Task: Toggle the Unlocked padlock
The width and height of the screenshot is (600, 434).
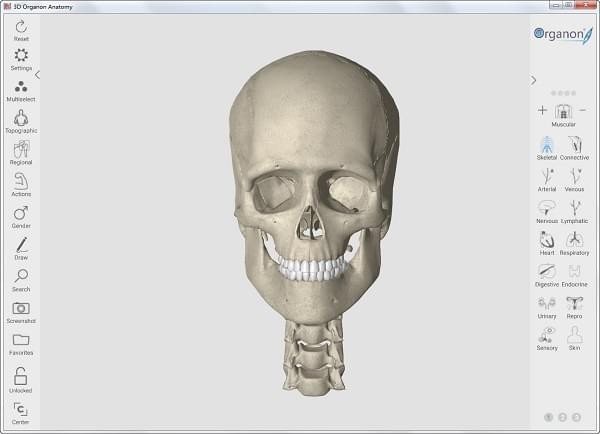Action: click(21, 376)
